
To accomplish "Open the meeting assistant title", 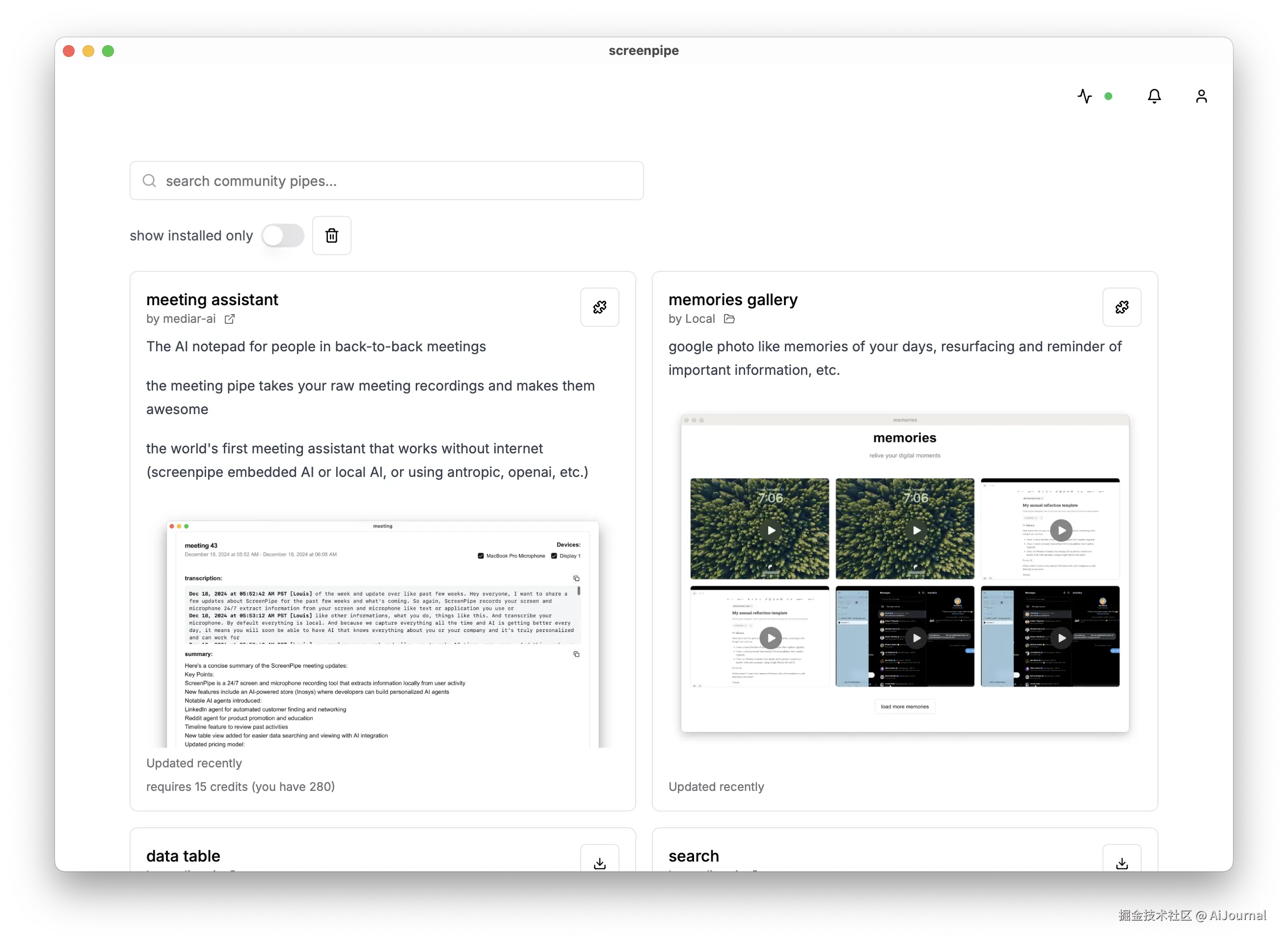I will pyautogui.click(x=212, y=299).
